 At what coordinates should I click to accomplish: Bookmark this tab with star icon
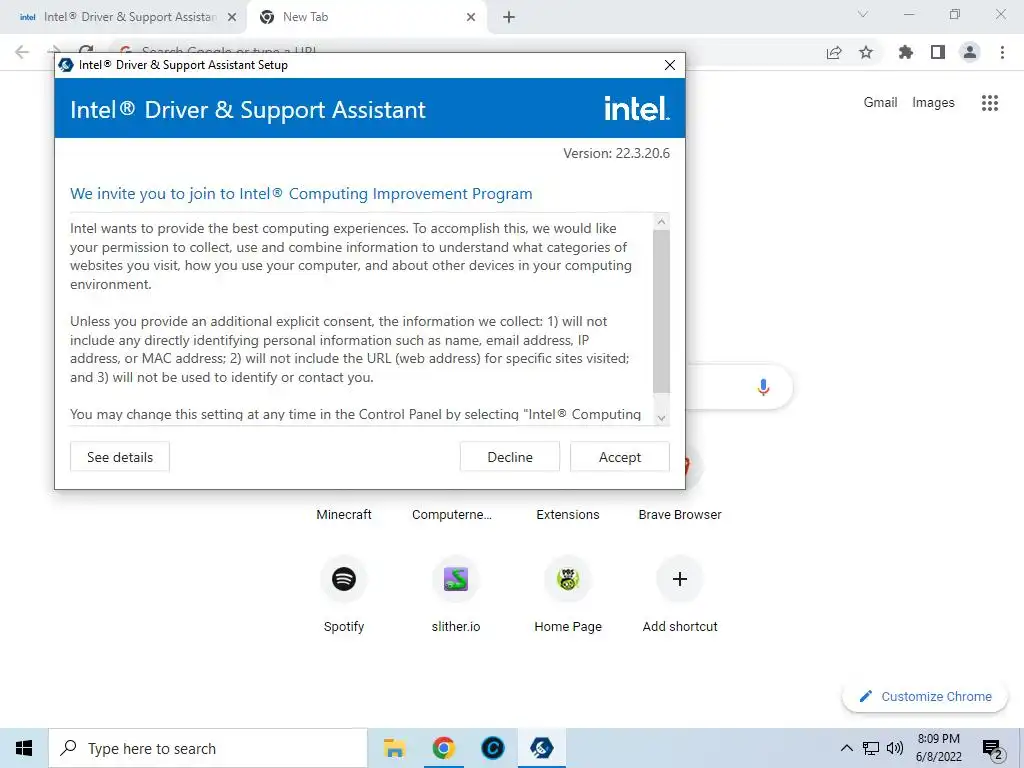coord(866,53)
